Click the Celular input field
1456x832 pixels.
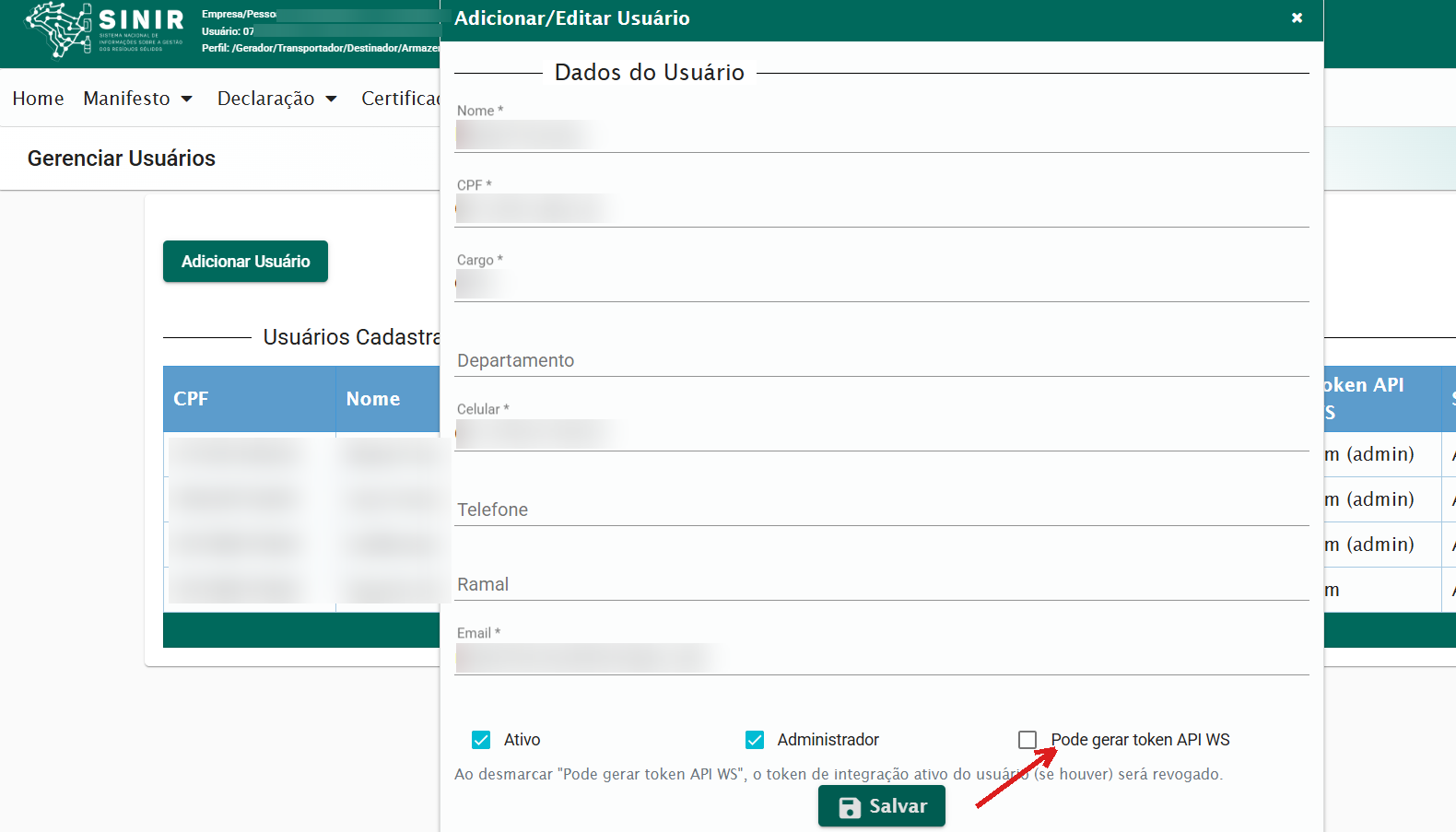click(x=882, y=434)
